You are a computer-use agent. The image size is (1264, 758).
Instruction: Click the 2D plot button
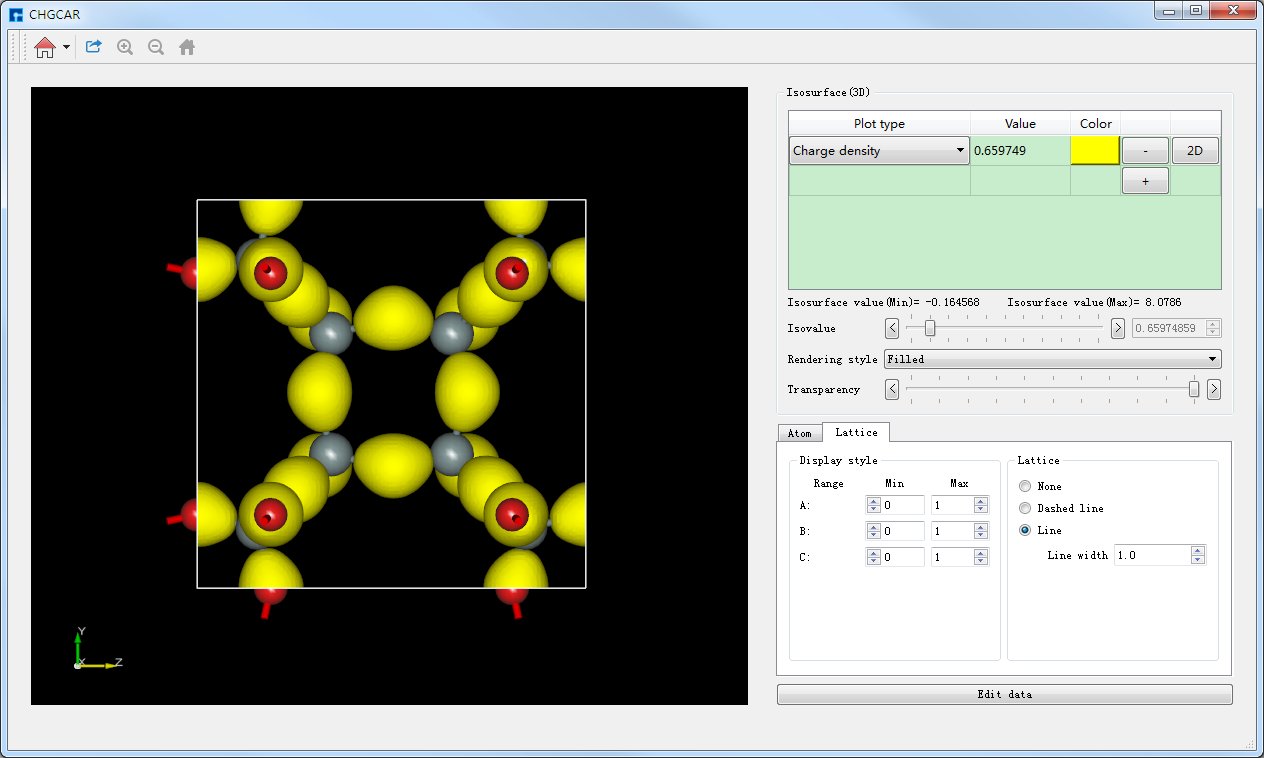pos(1197,150)
